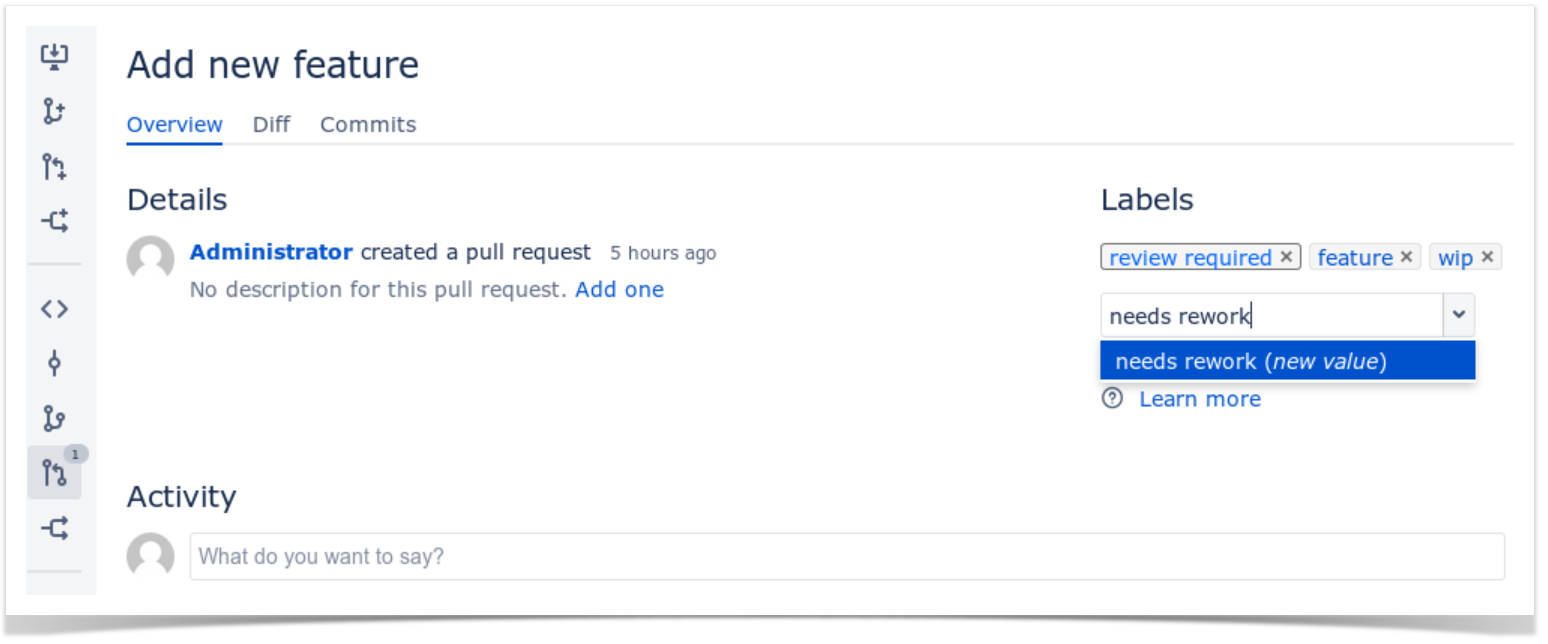Open the Commits icon in the sidebar
Viewport: 1548px width, 644px height.
(x=54, y=363)
